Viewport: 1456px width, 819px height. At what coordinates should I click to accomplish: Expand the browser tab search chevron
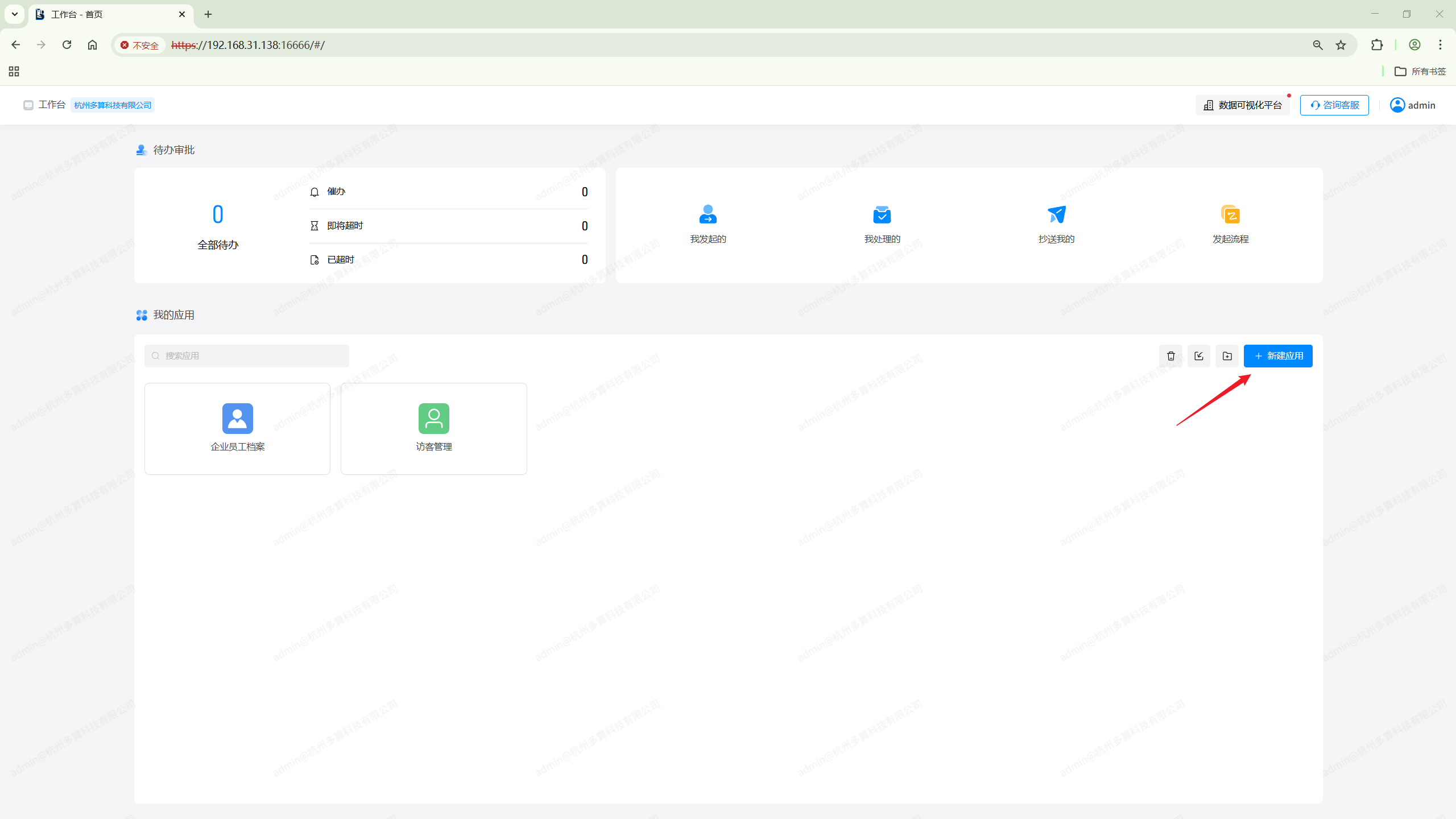pyautogui.click(x=15, y=14)
